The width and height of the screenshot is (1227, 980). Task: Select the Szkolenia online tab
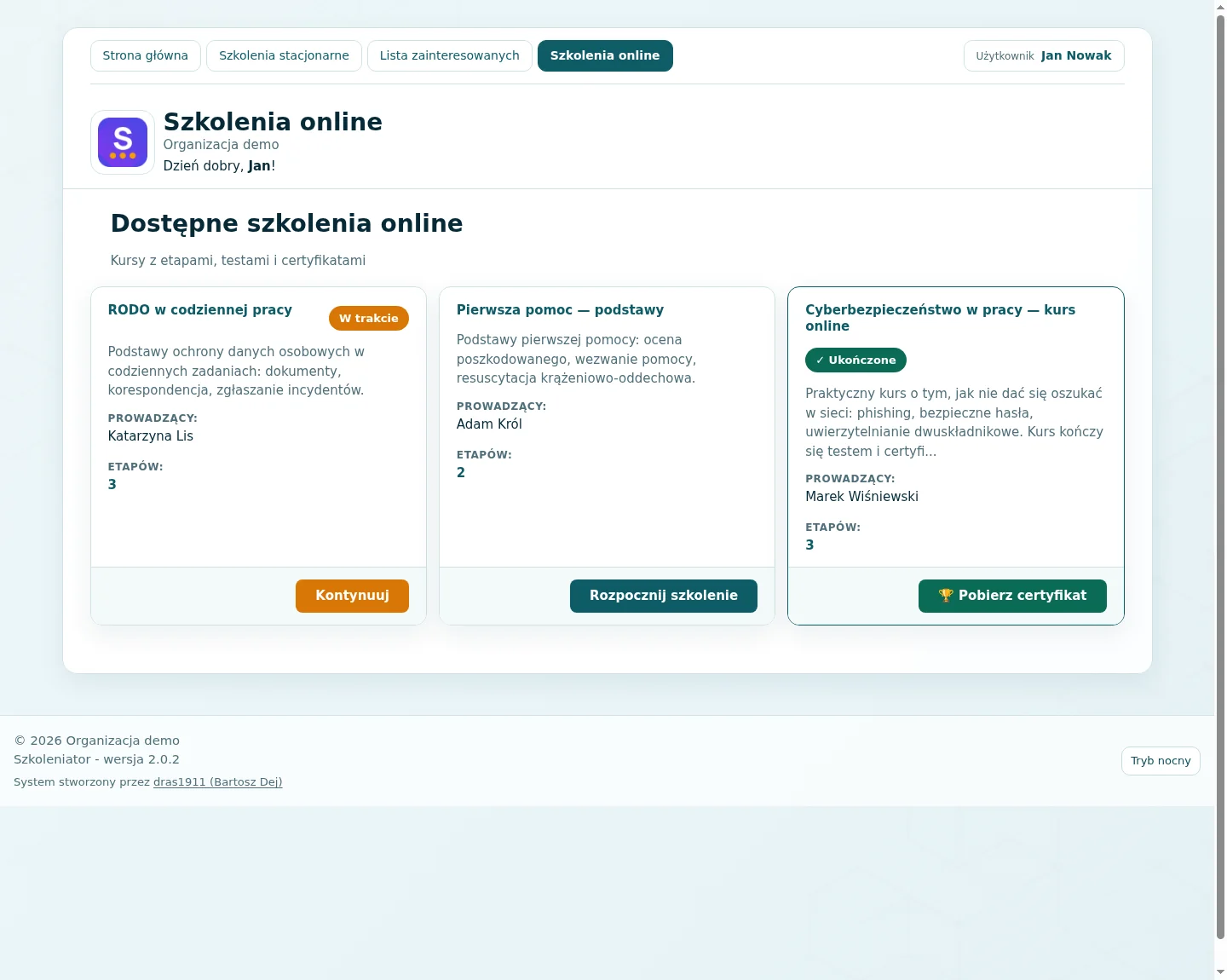click(x=605, y=55)
